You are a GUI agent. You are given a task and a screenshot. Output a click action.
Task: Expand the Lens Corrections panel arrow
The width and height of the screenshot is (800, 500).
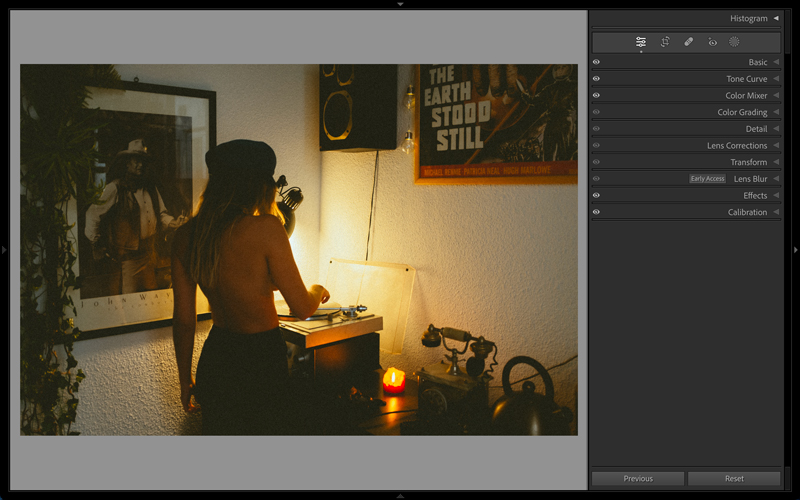pyautogui.click(x=775, y=146)
